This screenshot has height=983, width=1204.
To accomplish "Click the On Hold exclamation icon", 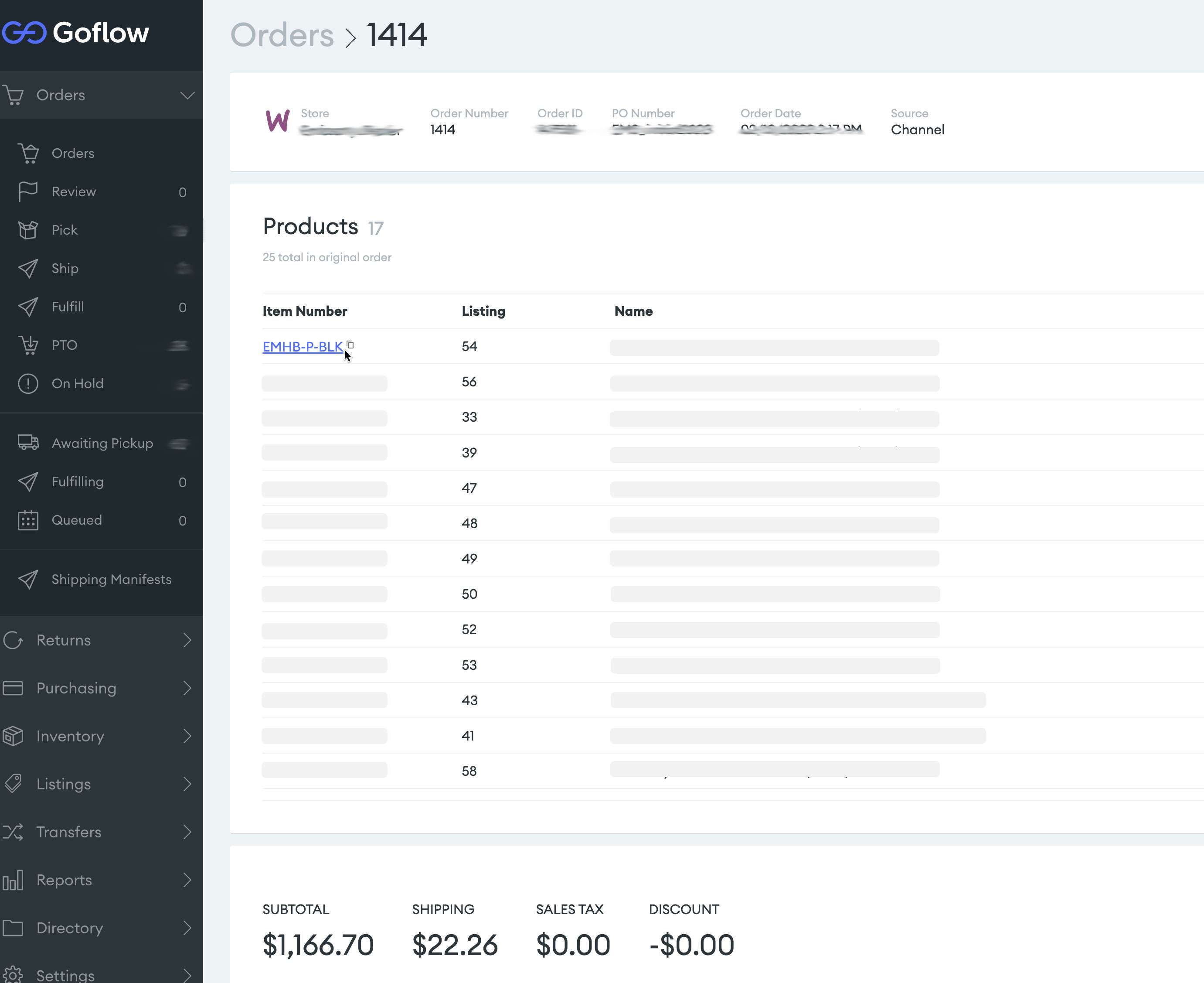I will point(28,383).
